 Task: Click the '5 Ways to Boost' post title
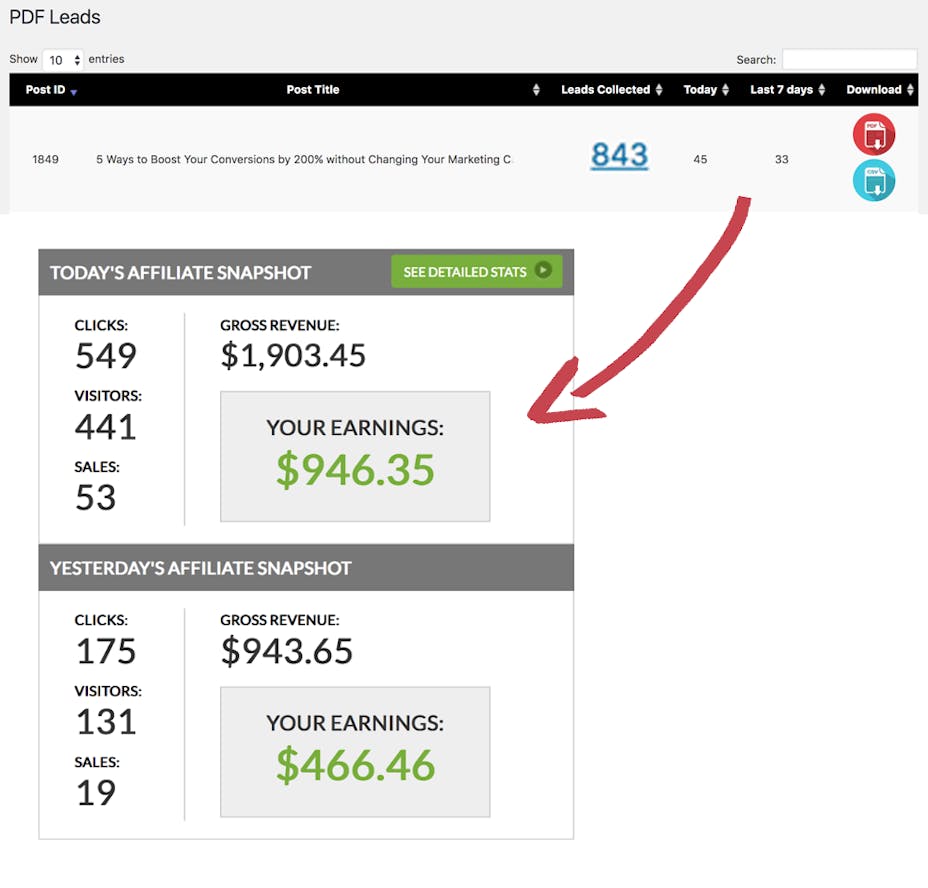(x=303, y=159)
